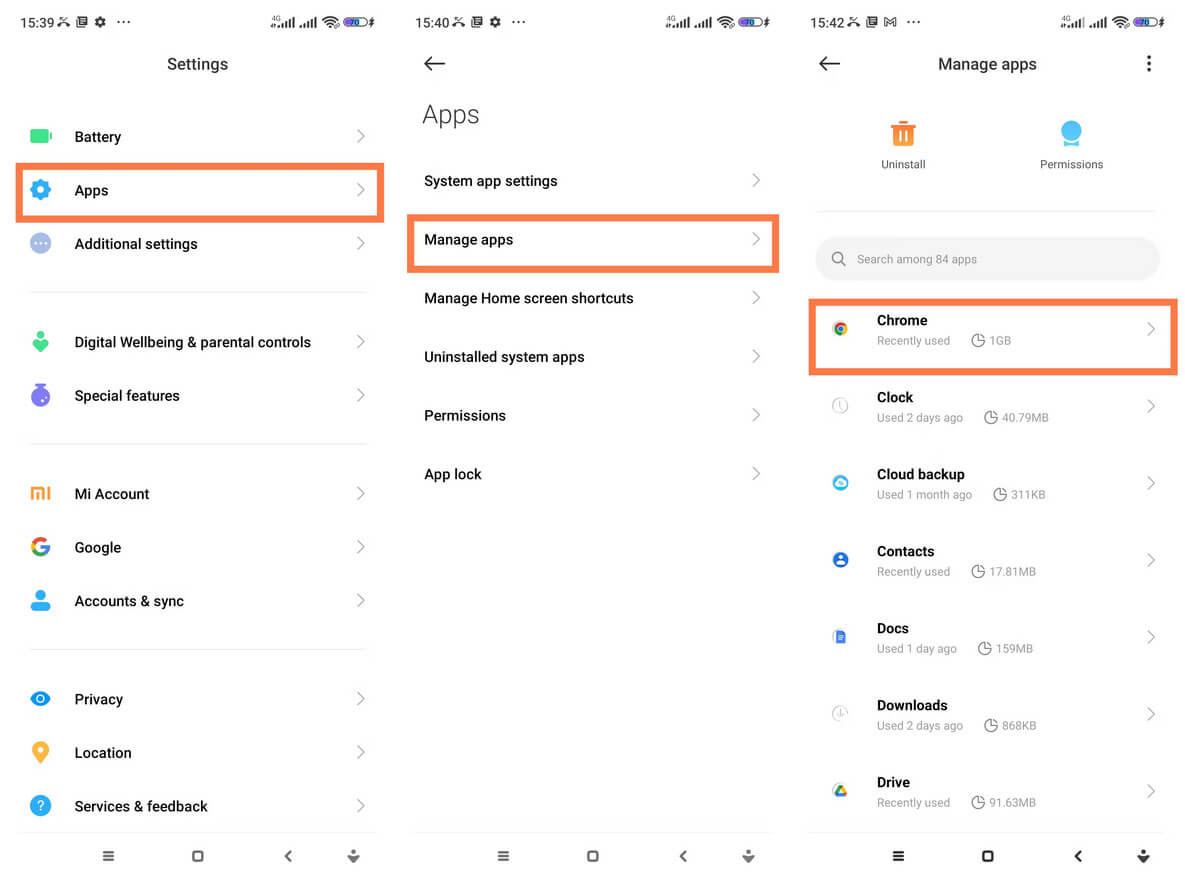Tap the Gmail notification icon in Manage apps status bar
Viewport: 1185px width, 880px height.
[890, 22]
